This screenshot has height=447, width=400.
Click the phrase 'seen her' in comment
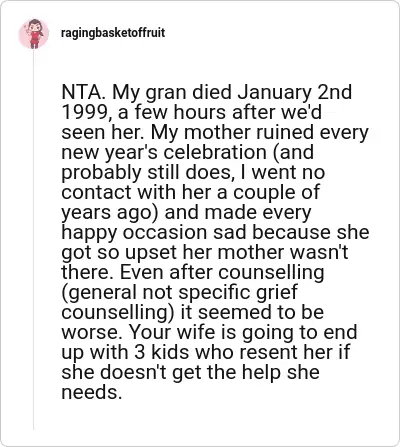pyautogui.click(x=100, y=133)
